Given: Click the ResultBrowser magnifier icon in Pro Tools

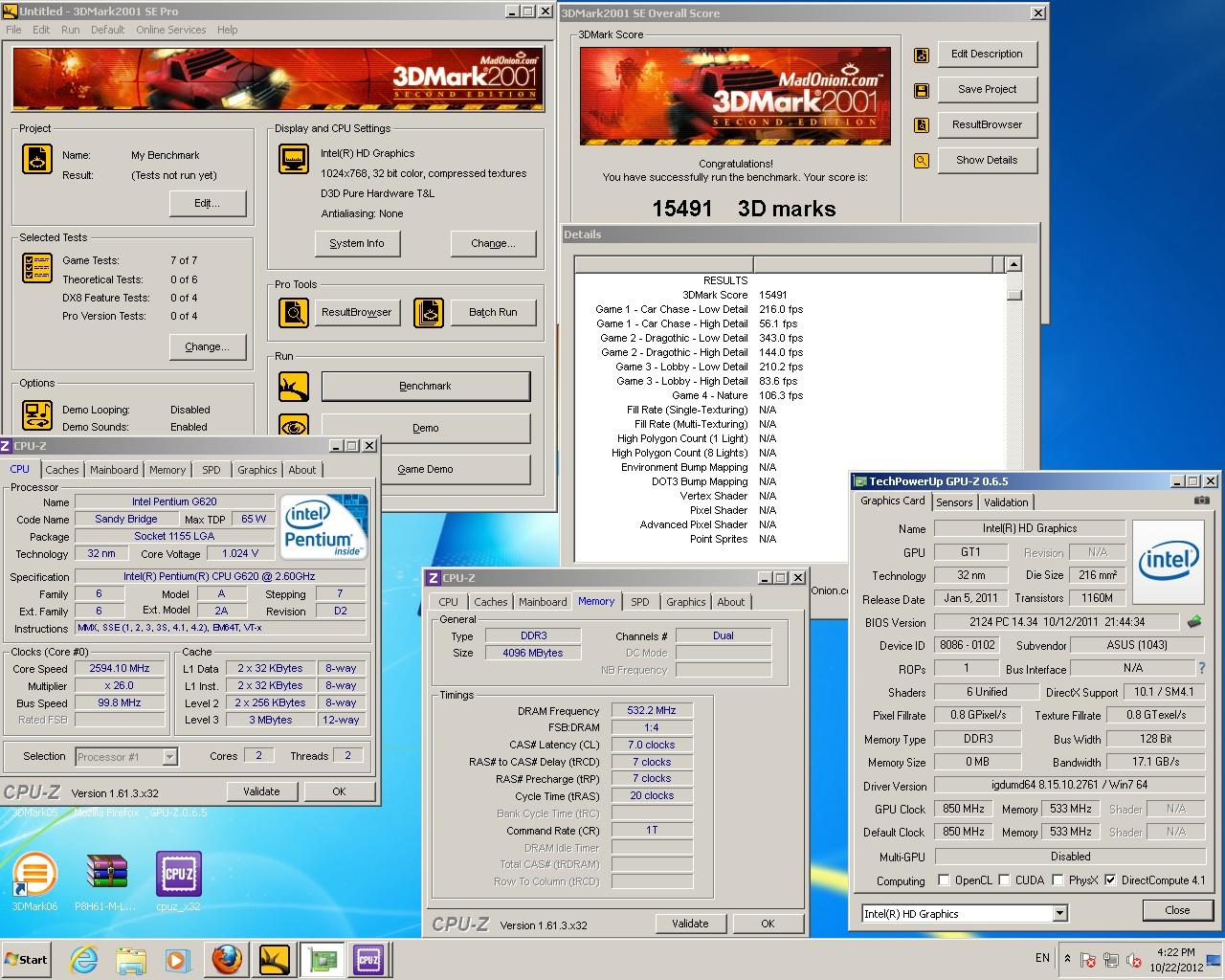Looking at the screenshot, I should pyautogui.click(x=294, y=313).
